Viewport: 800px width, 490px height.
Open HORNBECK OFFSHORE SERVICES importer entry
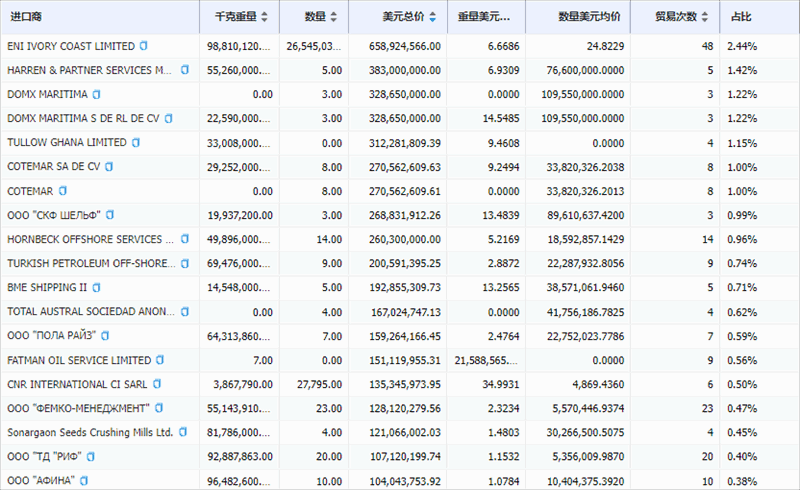point(90,239)
